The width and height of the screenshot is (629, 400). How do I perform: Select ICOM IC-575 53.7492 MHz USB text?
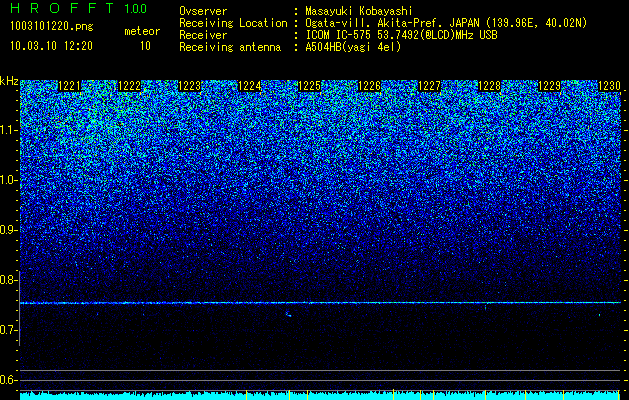401,35
